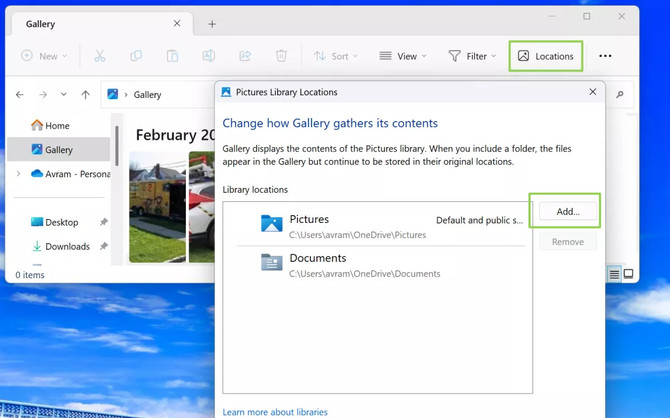Image resolution: width=670 pixels, height=418 pixels.
Task: Click the pin icon next to Desktop
Action: click(104, 222)
